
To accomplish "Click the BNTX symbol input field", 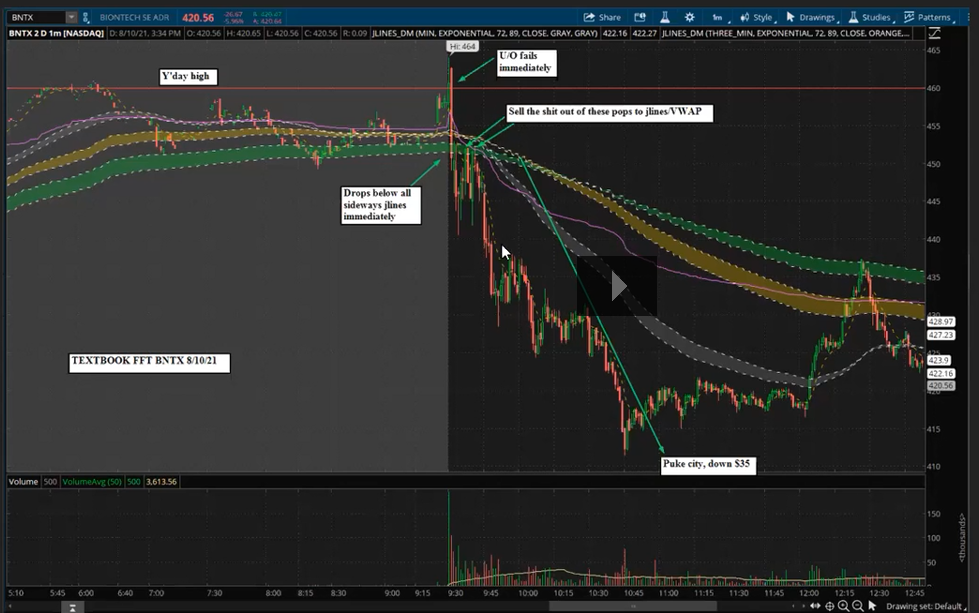I will pos(36,17).
